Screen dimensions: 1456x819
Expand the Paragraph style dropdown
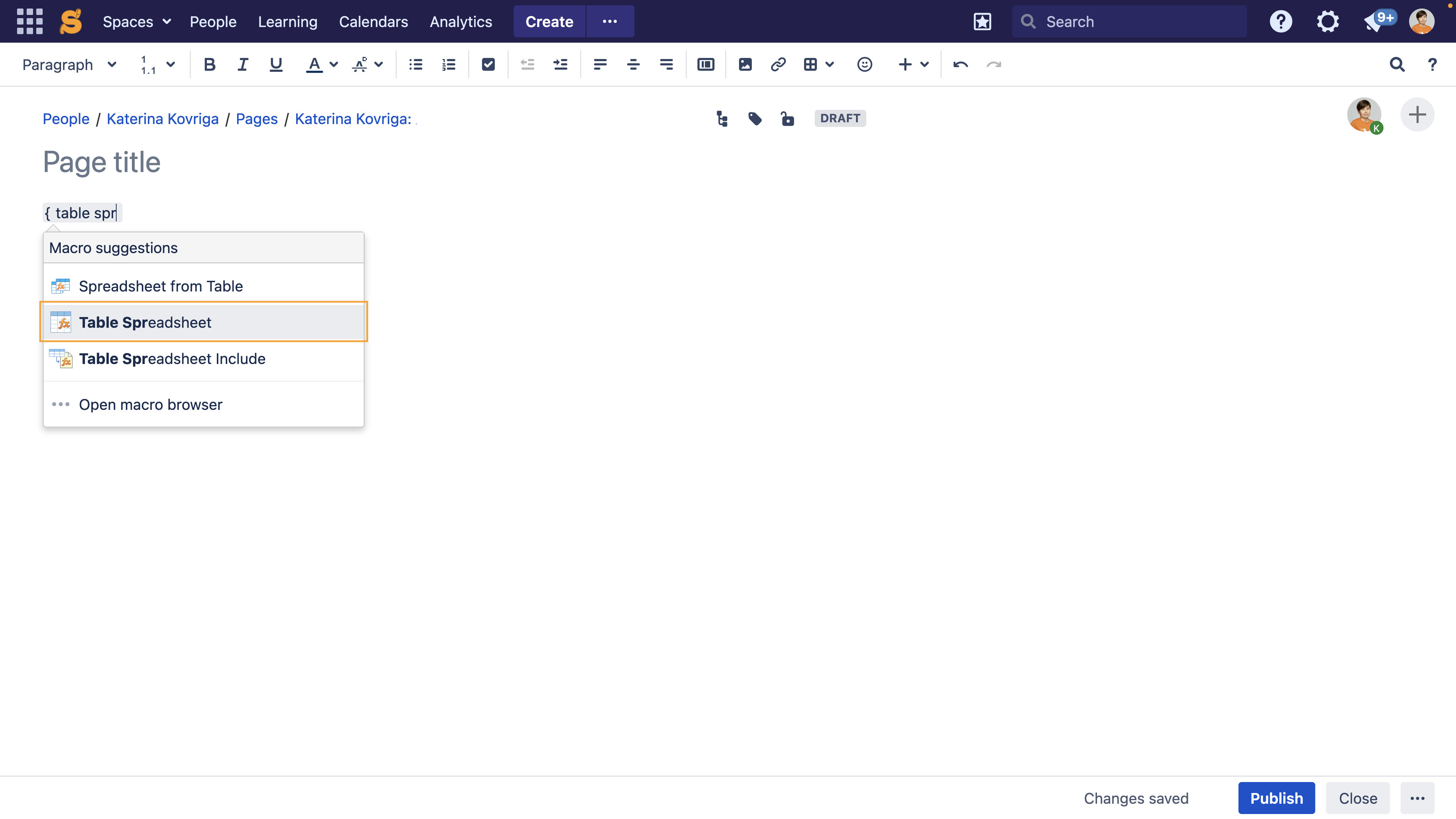tap(69, 64)
